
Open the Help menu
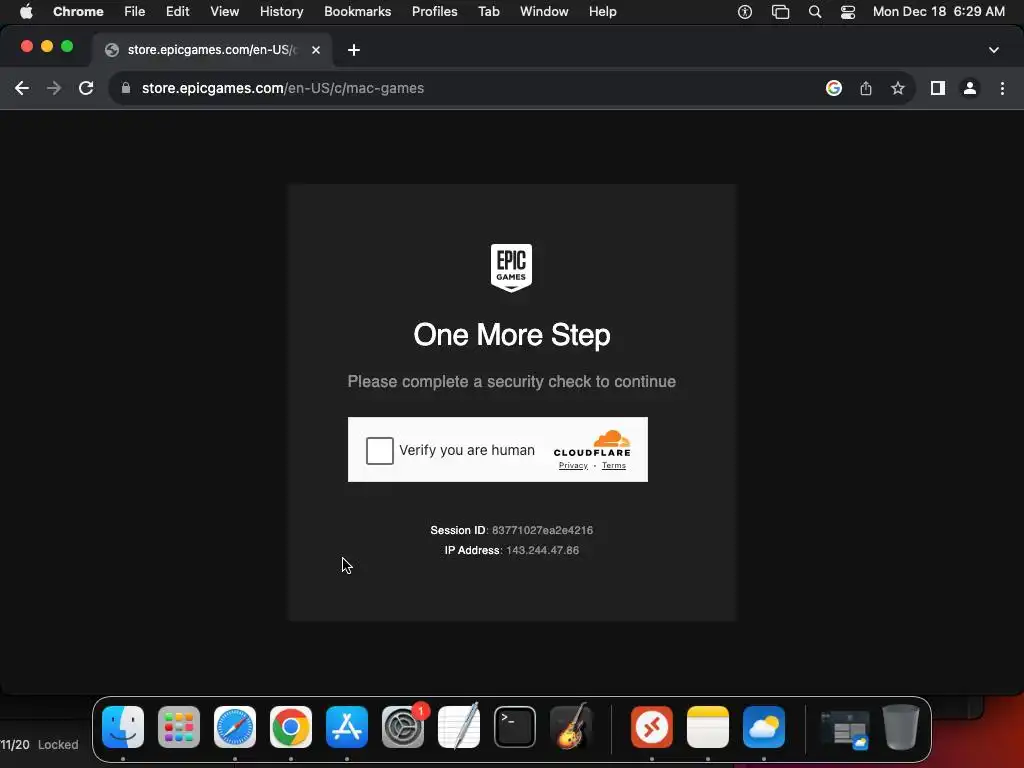[x=602, y=11]
